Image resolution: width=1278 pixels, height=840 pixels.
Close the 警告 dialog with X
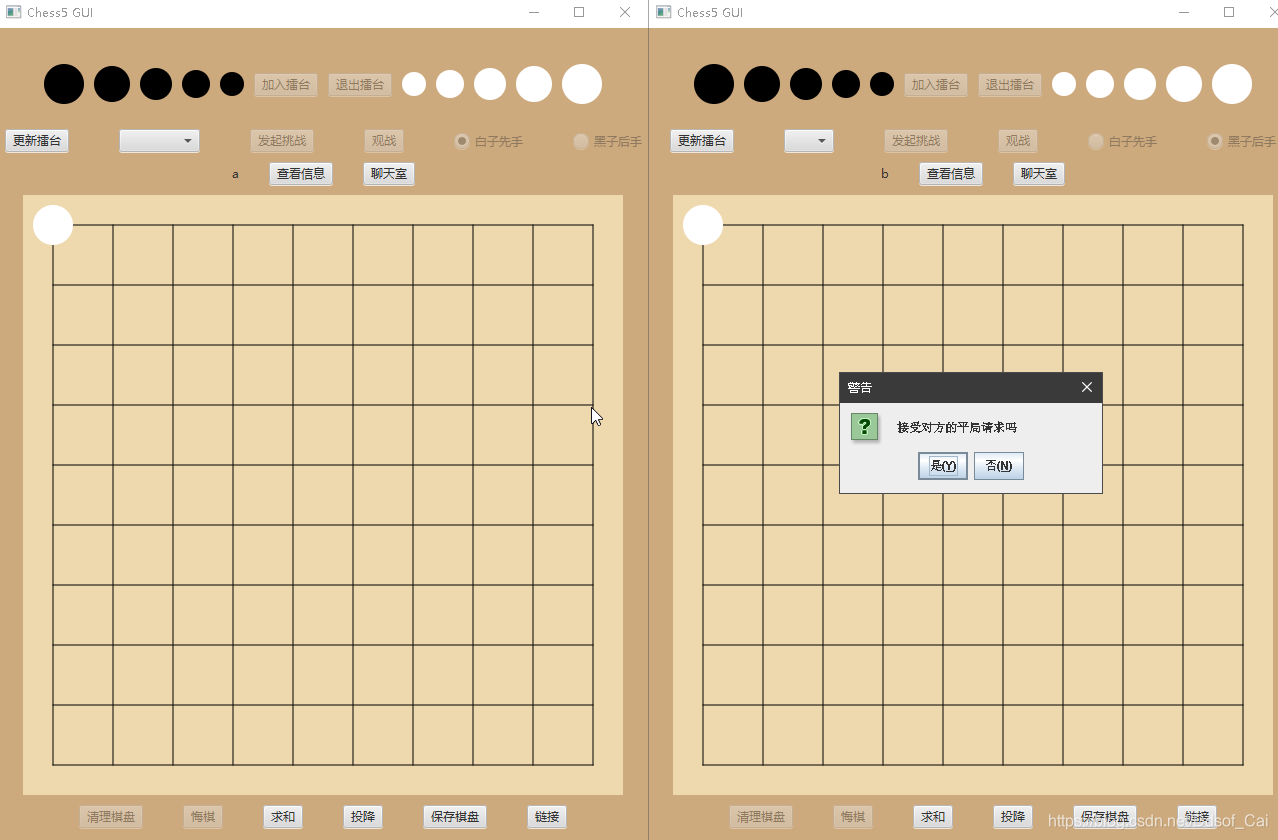point(1087,387)
